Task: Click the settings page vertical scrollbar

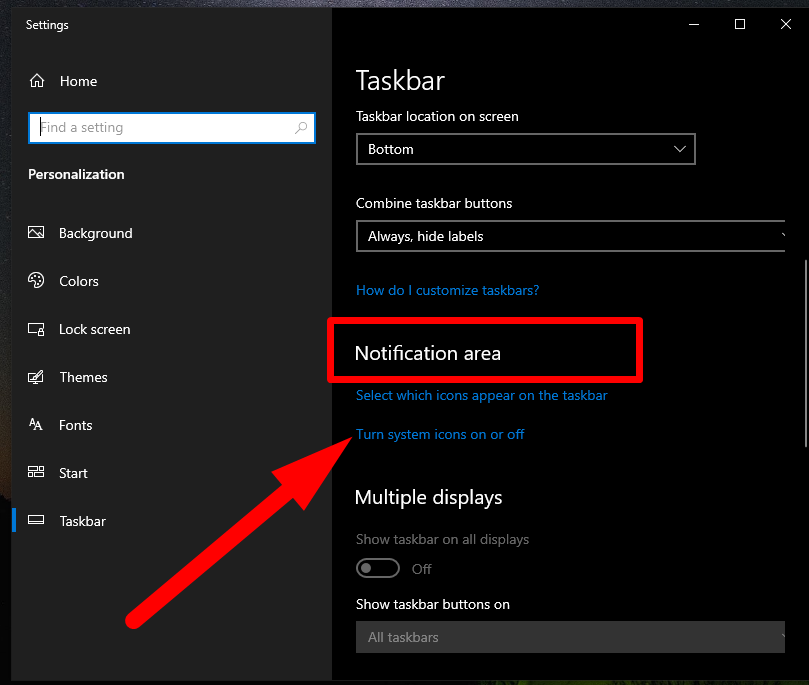Action: (x=805, y=353)
